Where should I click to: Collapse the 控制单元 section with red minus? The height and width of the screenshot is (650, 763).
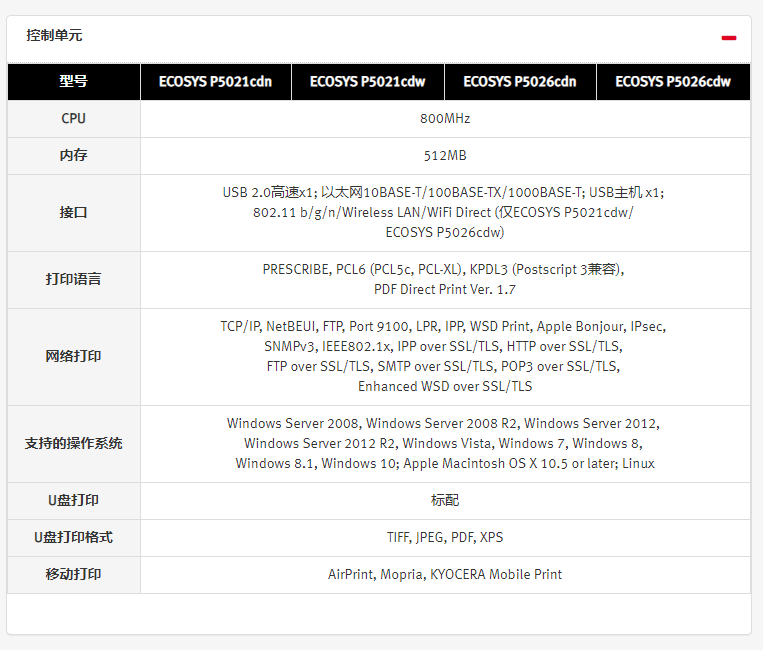(729, 38)
